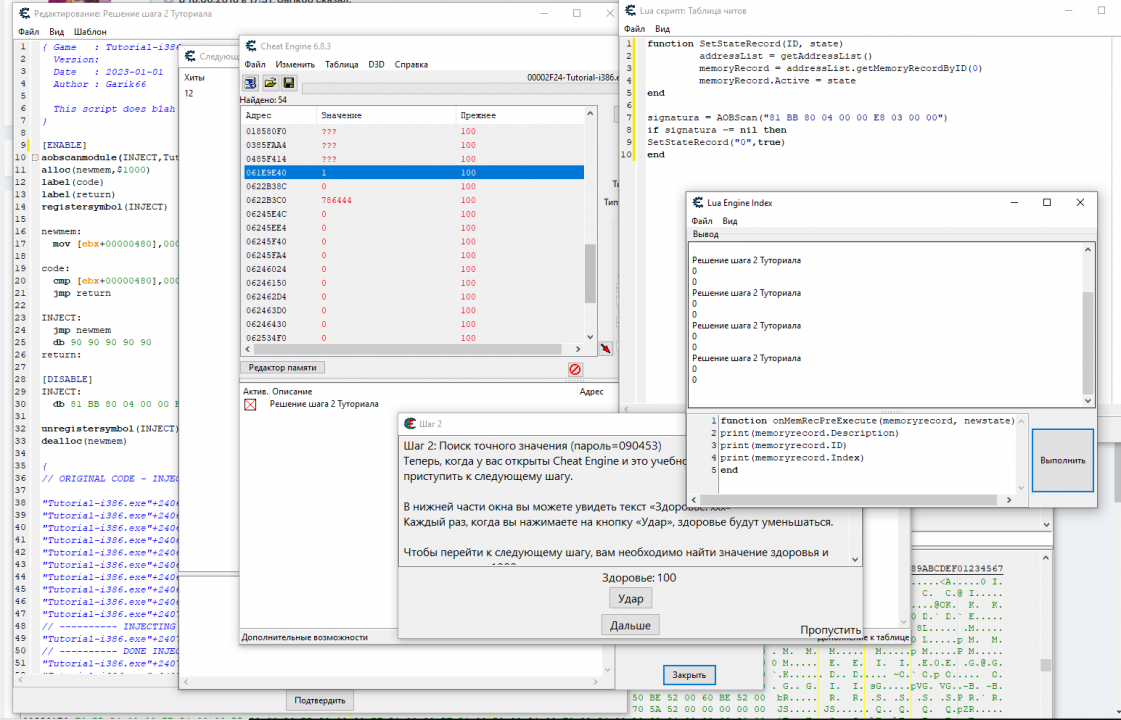Click the red arrow add-address icon
1121x720 pixels.
tap(604, 348)
